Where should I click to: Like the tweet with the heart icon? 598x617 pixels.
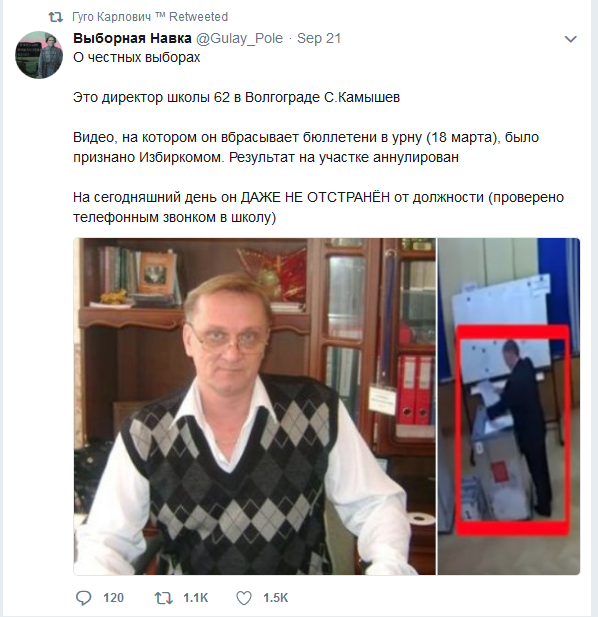click(x=244, y=598)
